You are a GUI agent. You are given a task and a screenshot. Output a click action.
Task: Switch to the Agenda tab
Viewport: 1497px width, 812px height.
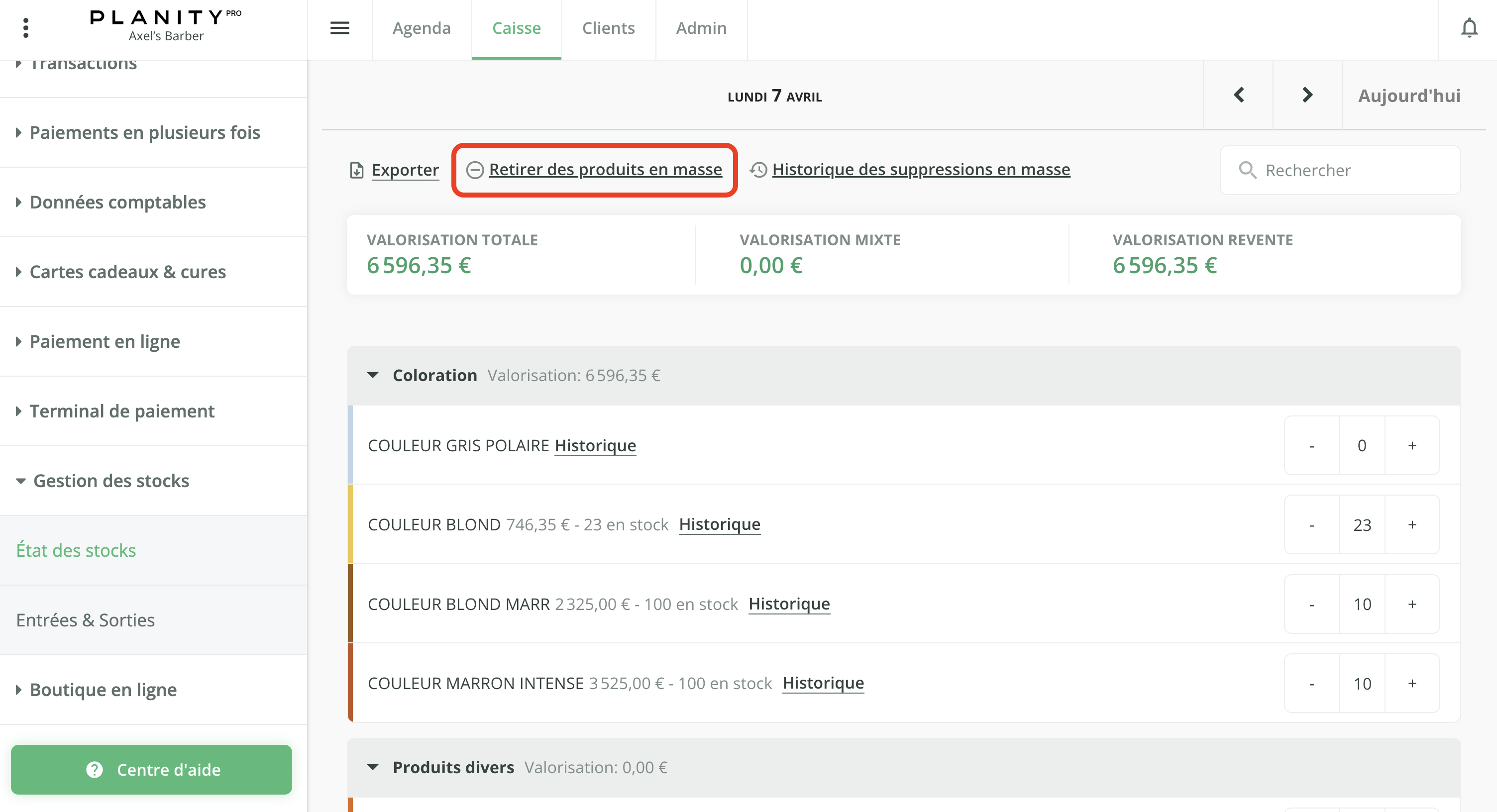pyautogui.click(x=422, y=28)
